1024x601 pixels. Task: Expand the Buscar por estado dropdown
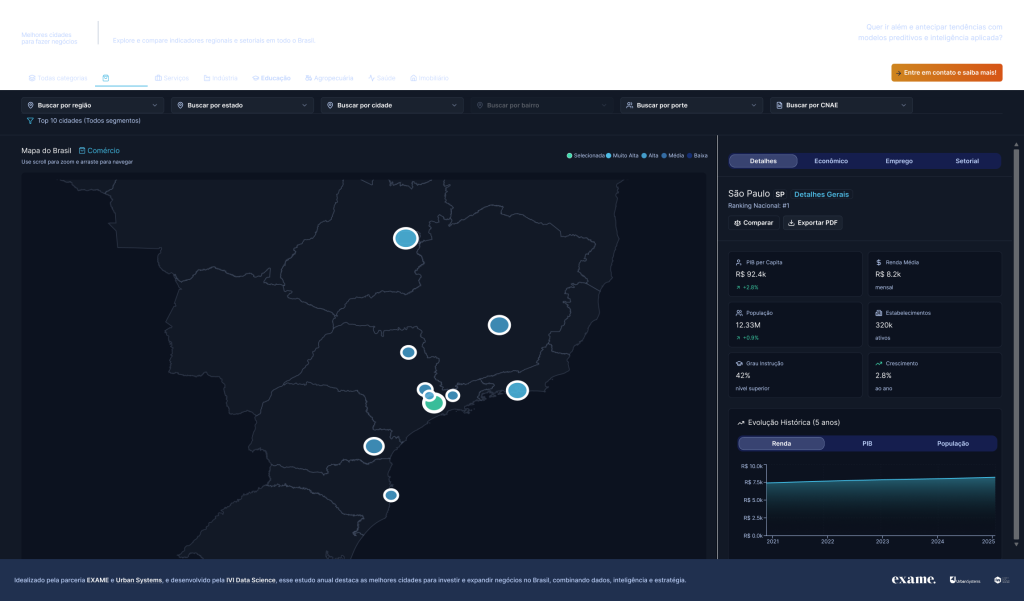click(x=242, y=105)
